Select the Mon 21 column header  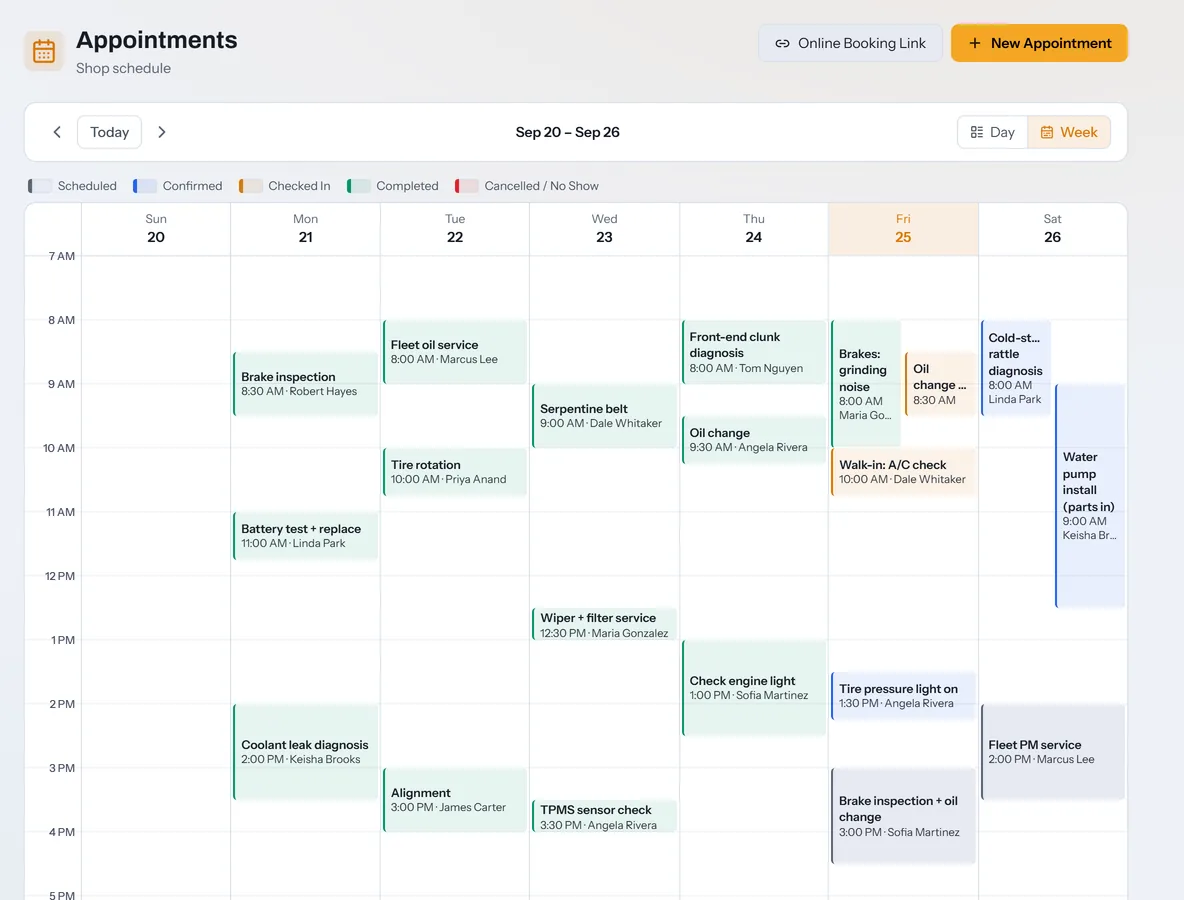point(305,229)
